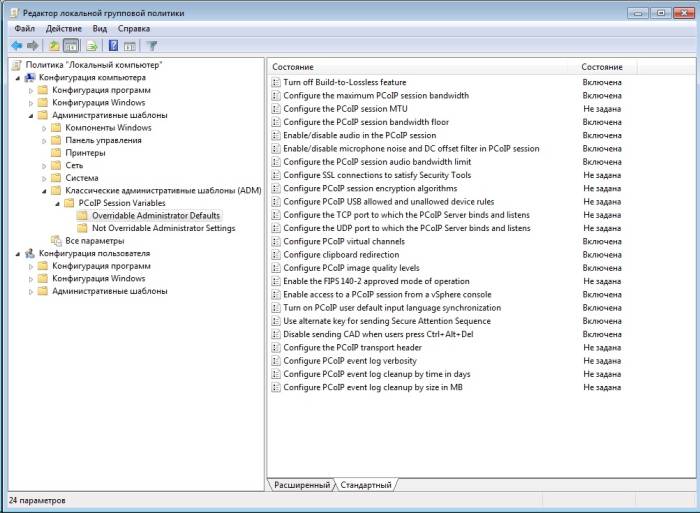The image size is (700, 513).
Task: Click the policy icon for Configure PCoIP virtual channels
Action: click(x=276, y=242)
